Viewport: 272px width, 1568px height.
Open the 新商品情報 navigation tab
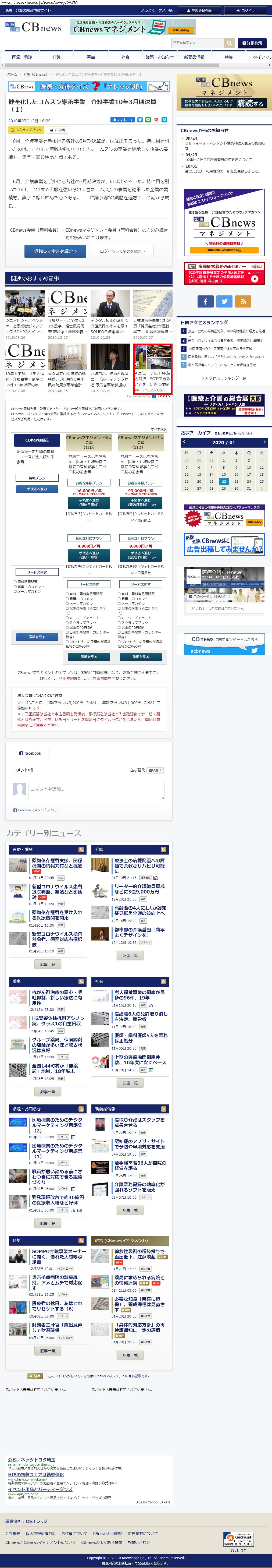194,57
